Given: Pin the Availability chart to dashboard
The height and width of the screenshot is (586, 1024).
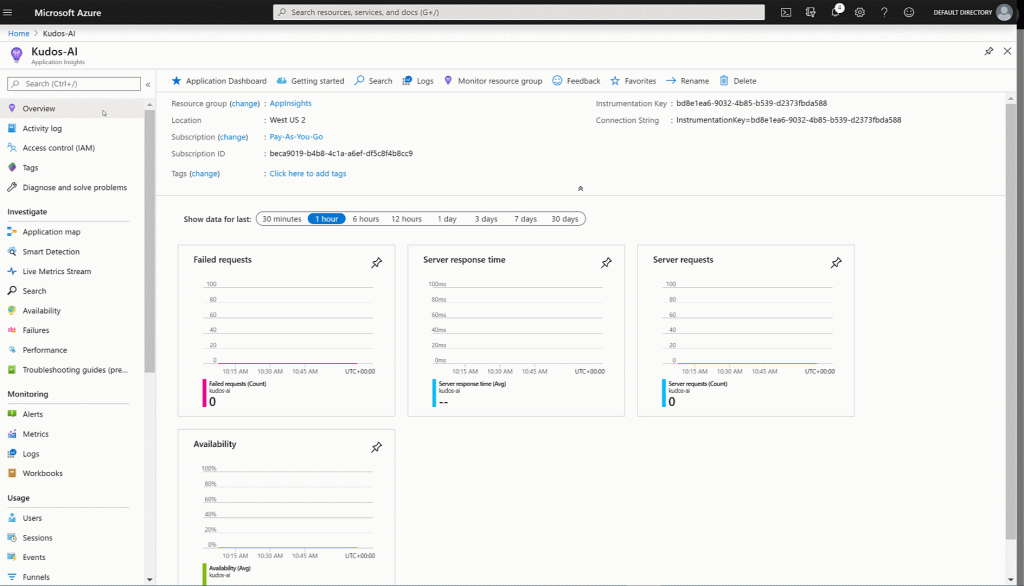Looking at the screenshot, I should [x=376, y=447].
